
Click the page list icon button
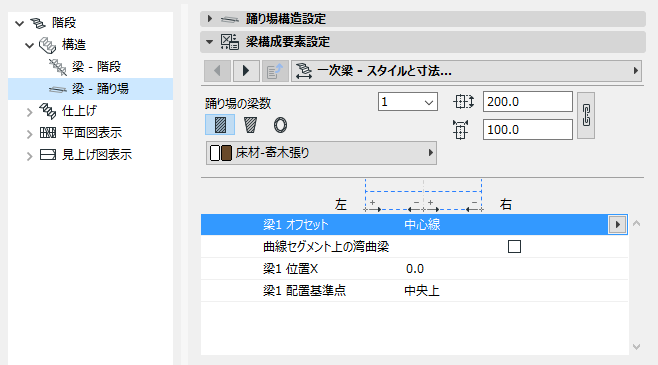coord(275,70)
